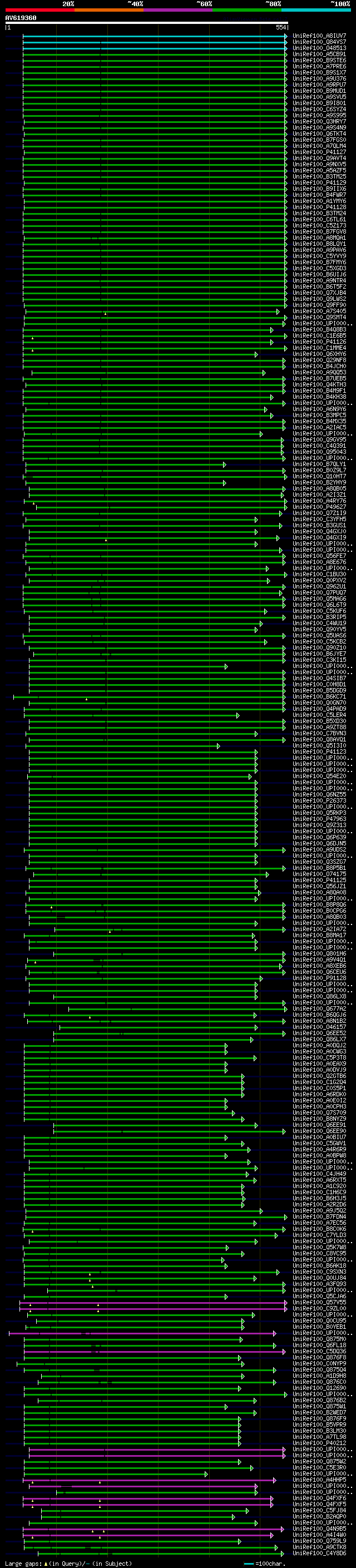Select label UniRef100_C7BVN3

pyautogui.click(x=319, y=734)
